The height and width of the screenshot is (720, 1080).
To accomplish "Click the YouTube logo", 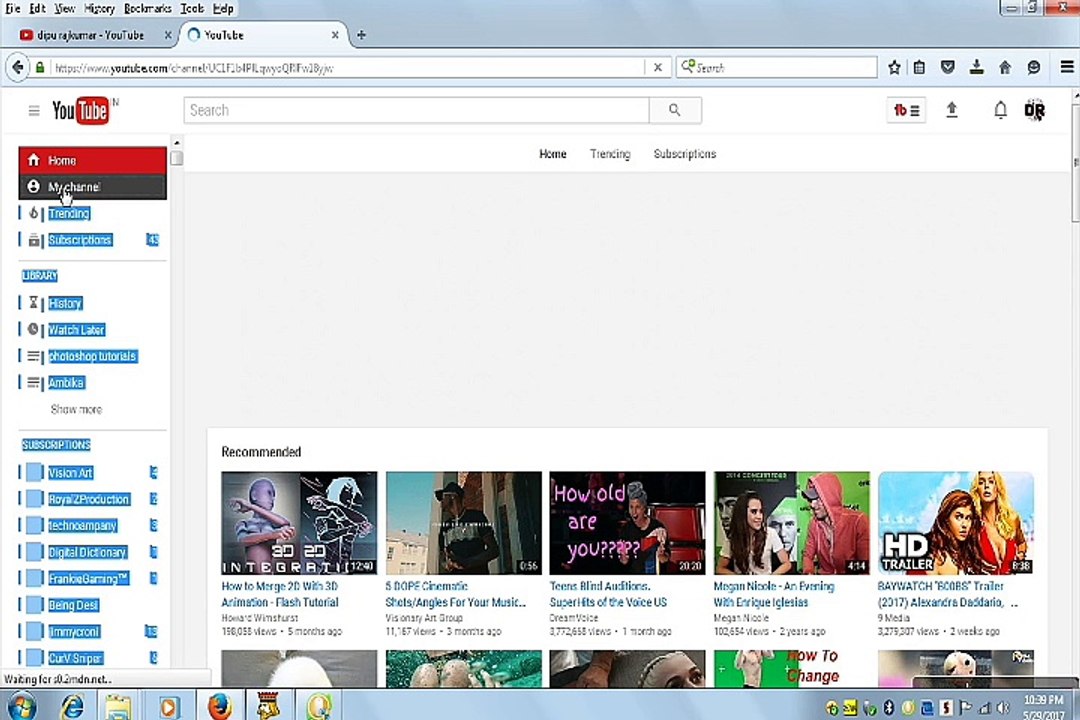I will (x=81, y=110).
